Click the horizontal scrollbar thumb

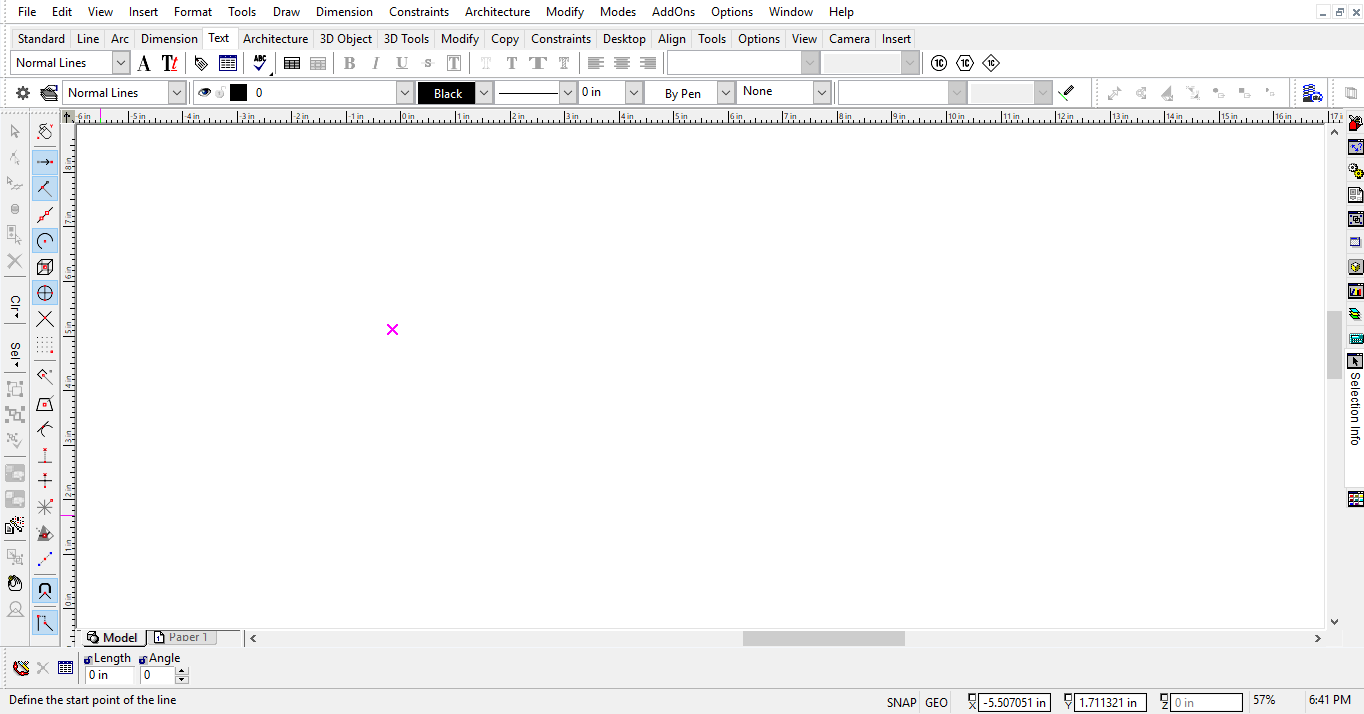coord(823,638)
